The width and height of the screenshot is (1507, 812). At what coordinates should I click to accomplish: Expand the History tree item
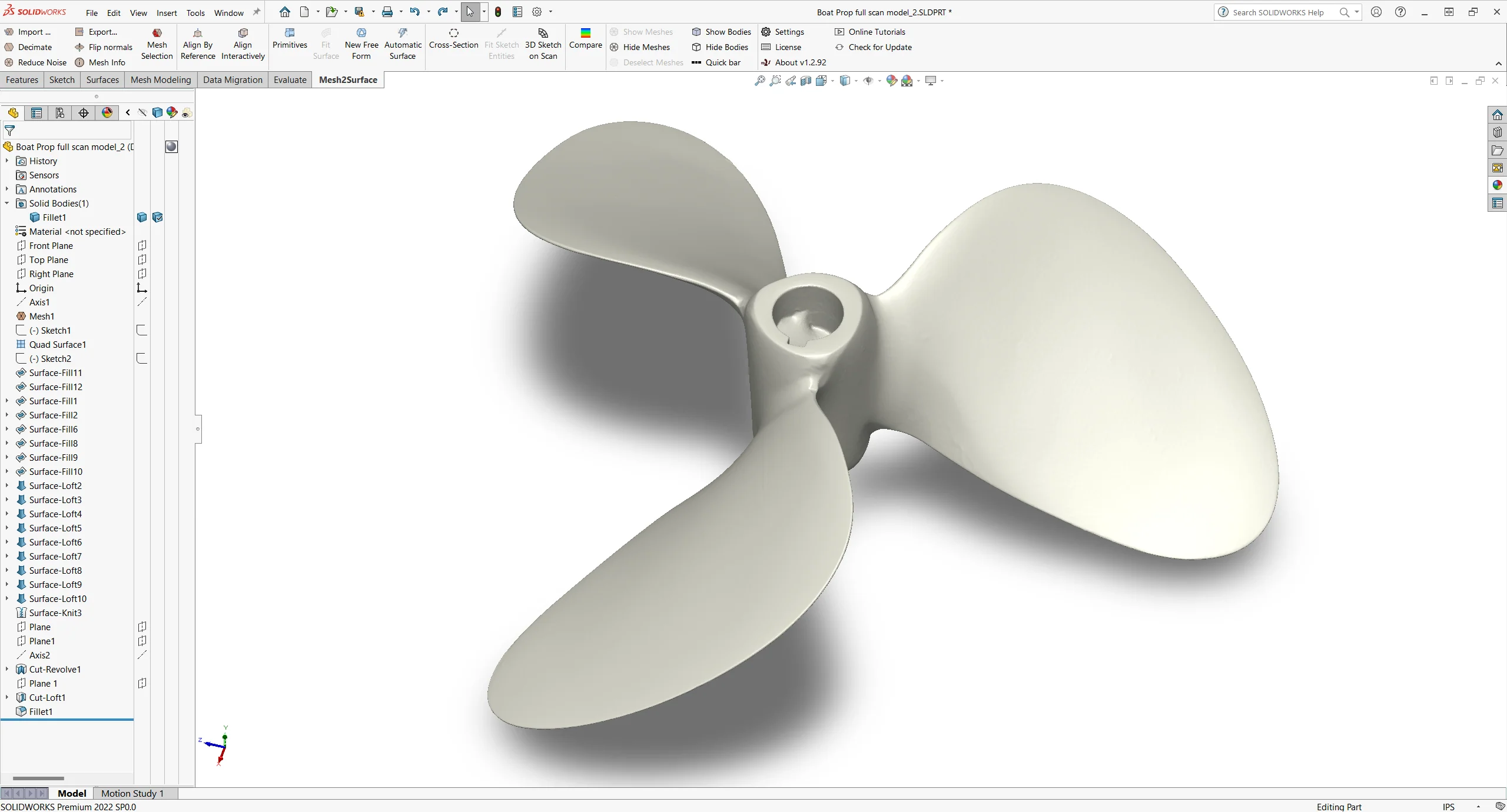coord(8,161)
